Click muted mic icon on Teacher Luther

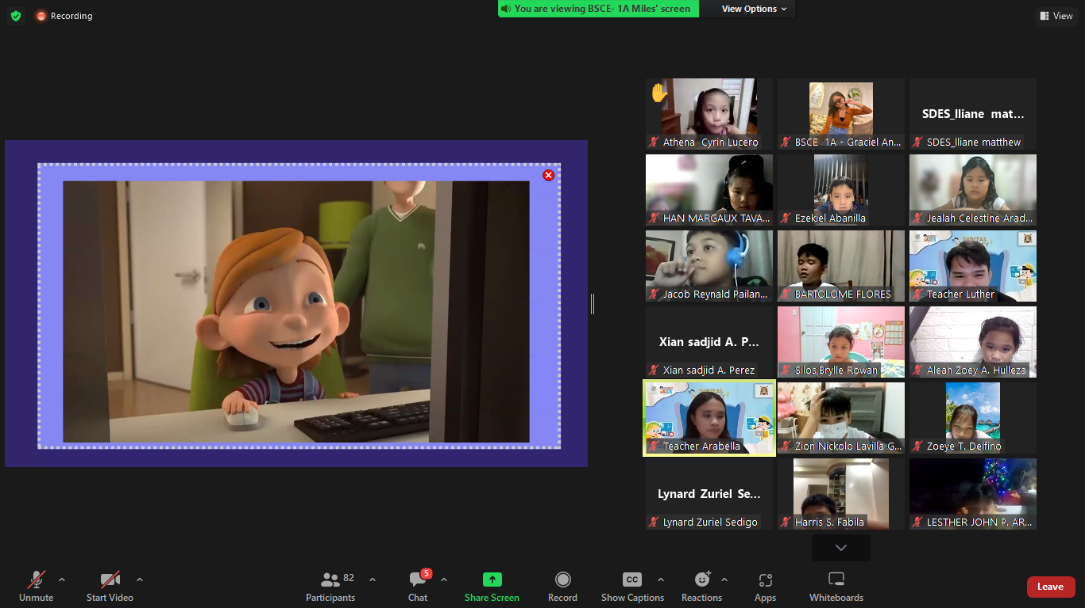point(918,295)
